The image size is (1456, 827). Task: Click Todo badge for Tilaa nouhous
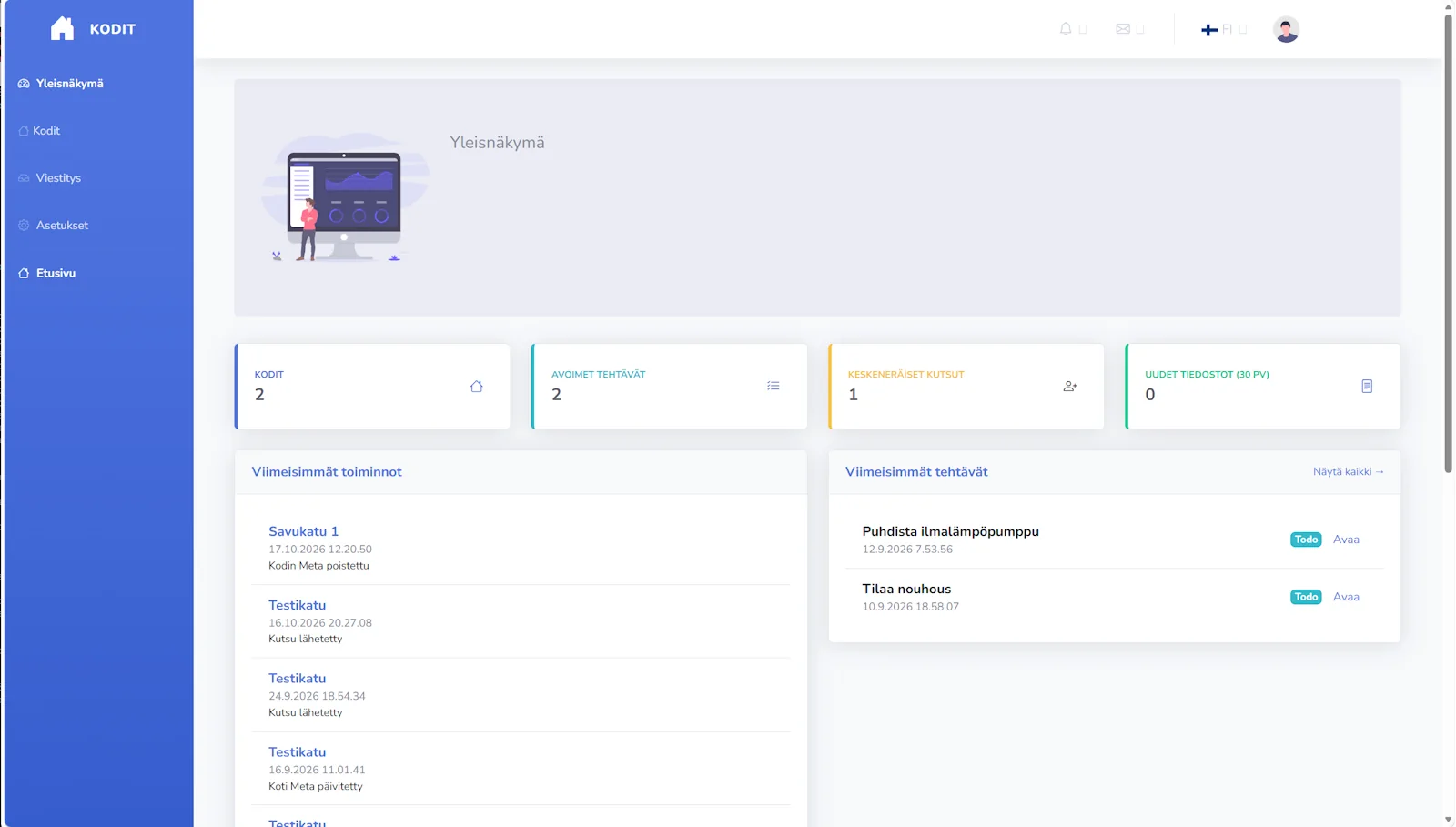point(1306,597)
